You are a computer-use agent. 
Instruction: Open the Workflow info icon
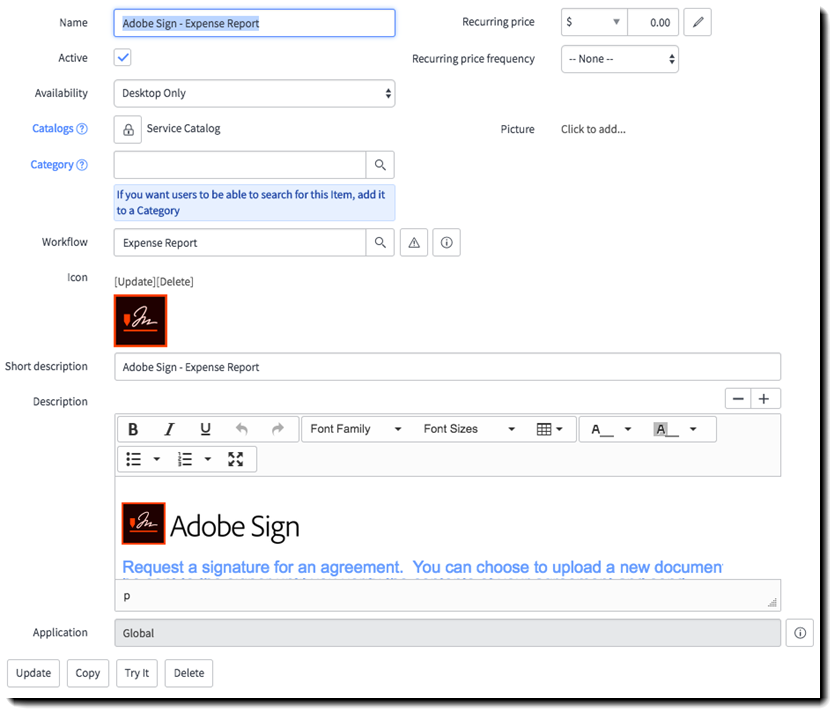point(446,243)
